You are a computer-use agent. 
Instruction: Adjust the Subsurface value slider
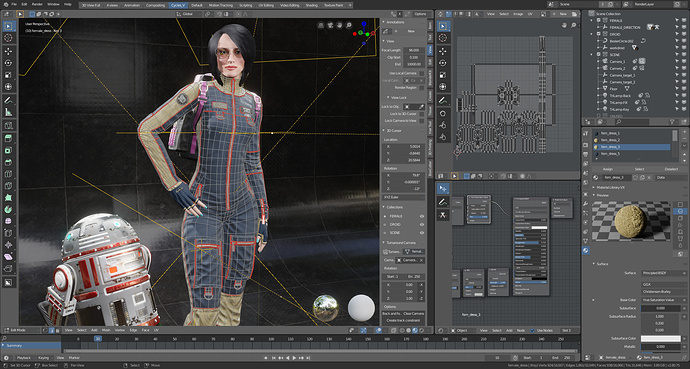click(x=661, y=308)
